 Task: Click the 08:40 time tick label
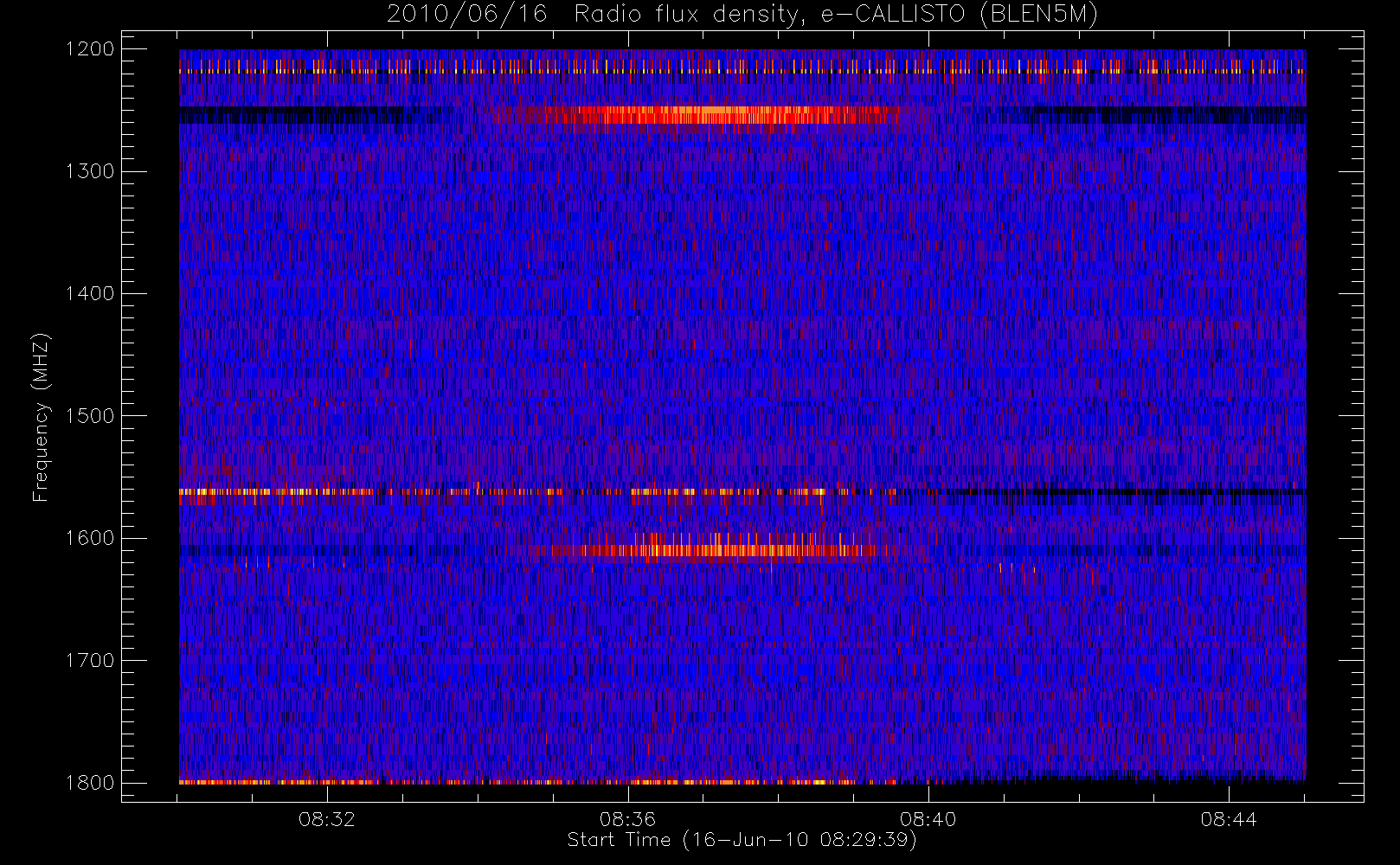pos(928,819)
